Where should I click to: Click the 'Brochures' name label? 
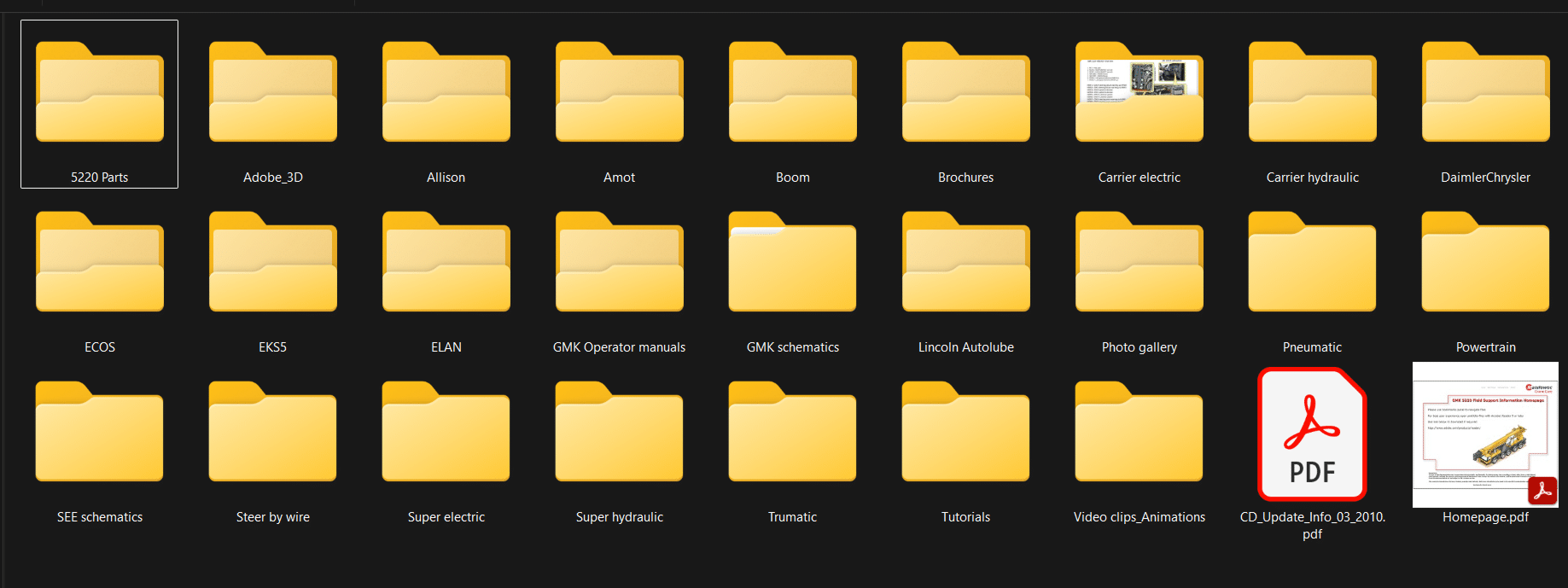pyautogui.click(x=966, y=178)
